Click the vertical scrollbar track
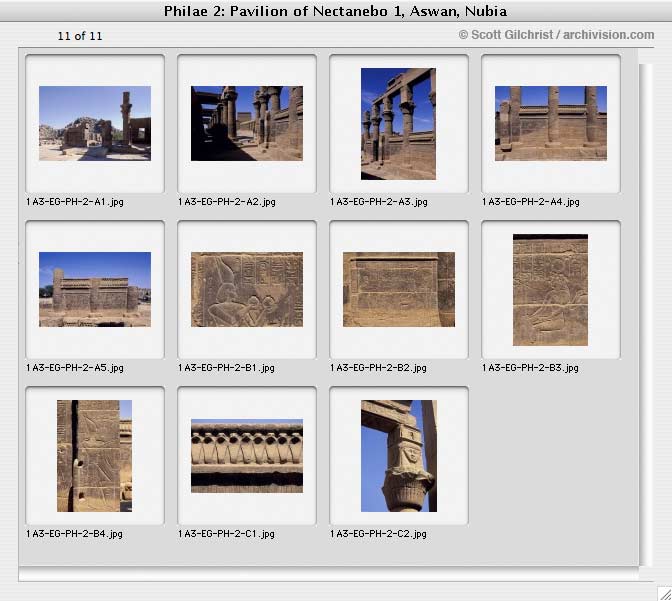 click(646, 315)
